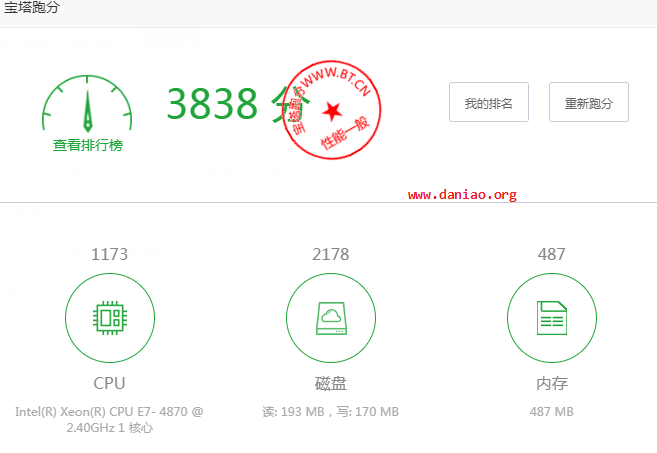Click the CPU label text

[109, 383]
